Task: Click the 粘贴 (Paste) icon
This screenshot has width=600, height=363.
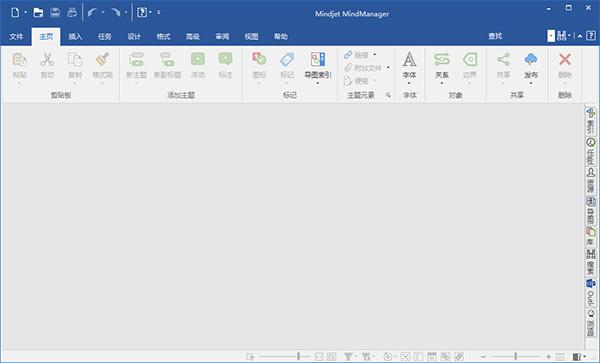Action: 20,60
